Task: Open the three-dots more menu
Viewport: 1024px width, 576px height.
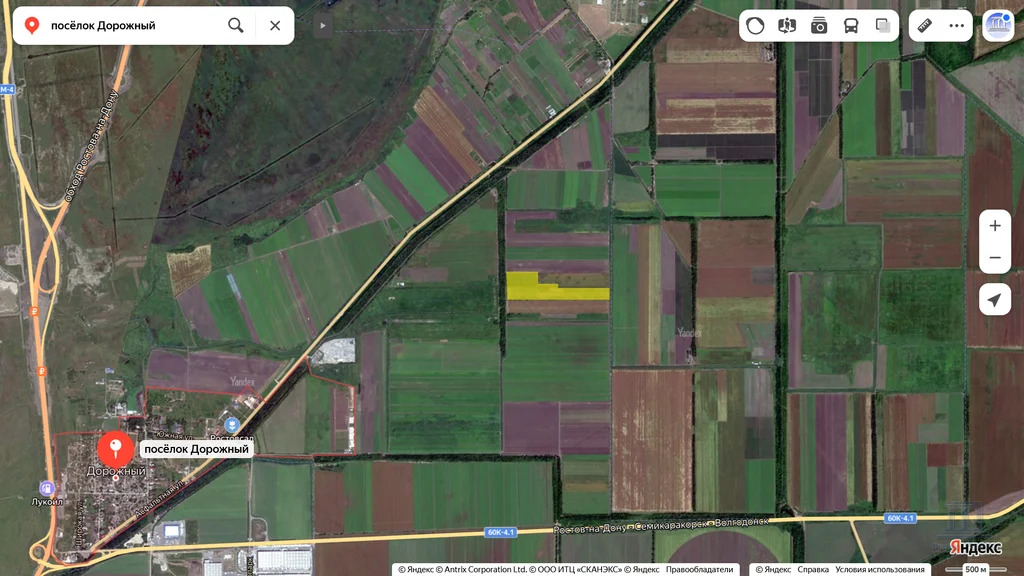Action: (x=957, y=26)
